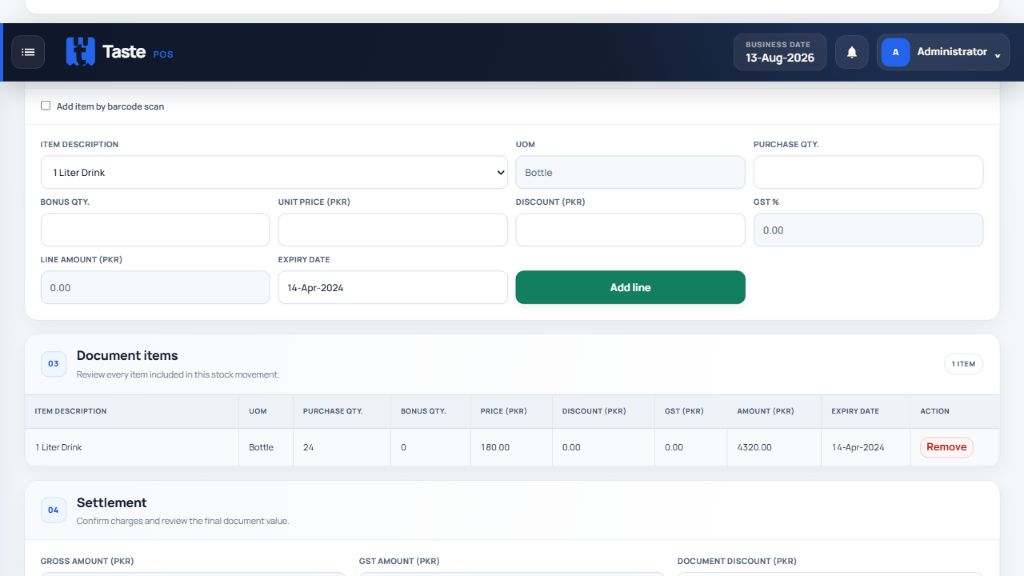
Task: Click the 03 step badge
Action: (x=54, y=364)
